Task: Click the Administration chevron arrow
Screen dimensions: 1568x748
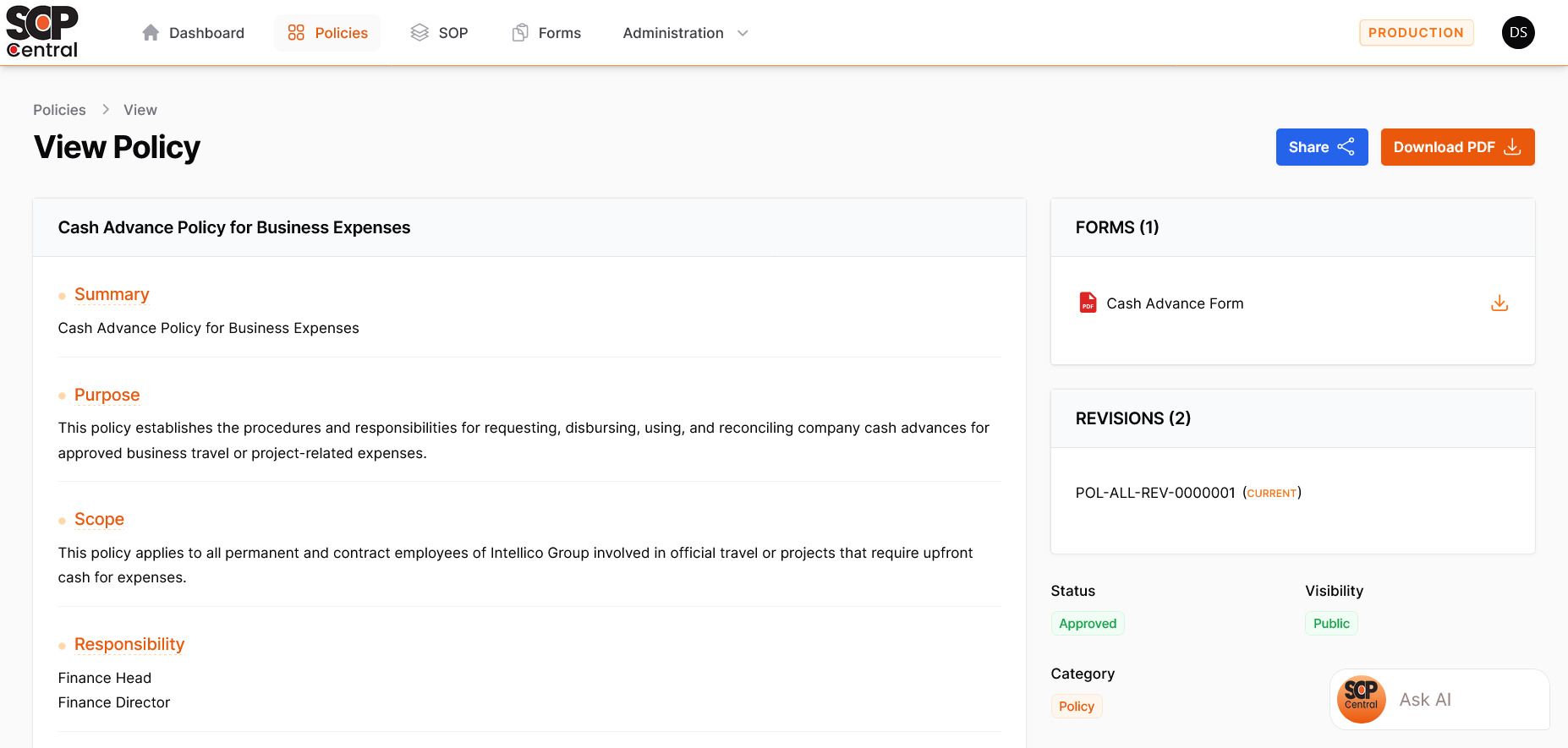Action: 743,34
